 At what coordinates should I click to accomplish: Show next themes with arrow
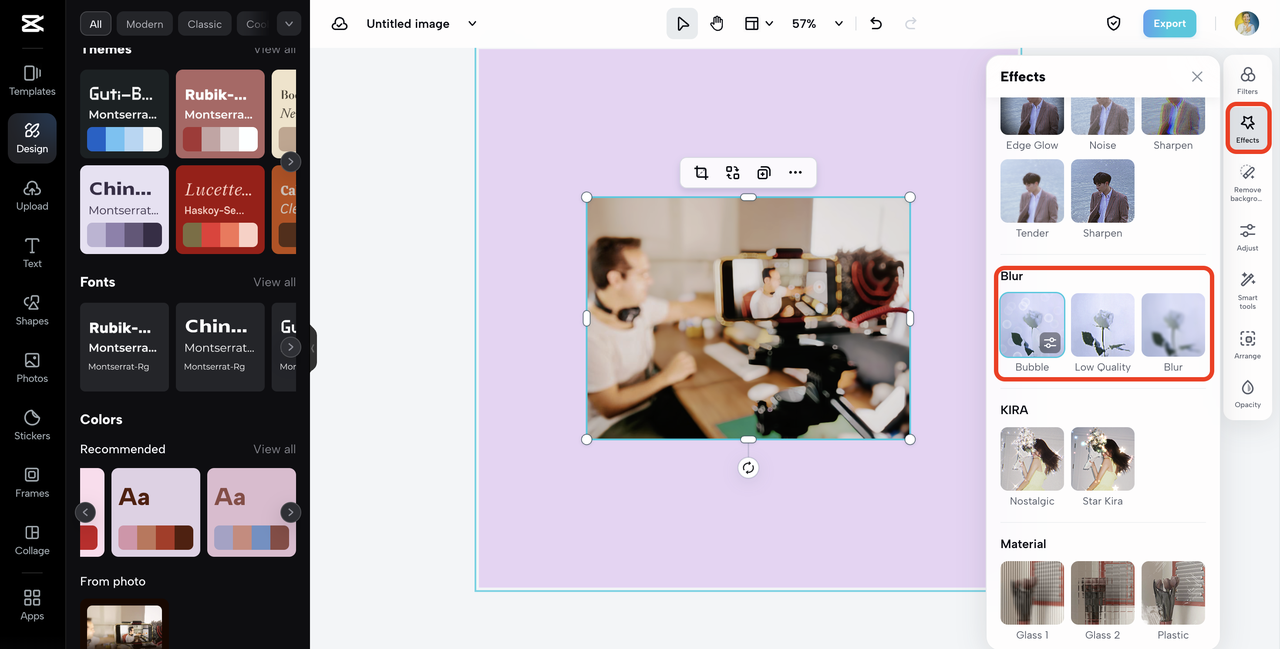[290, 161]
